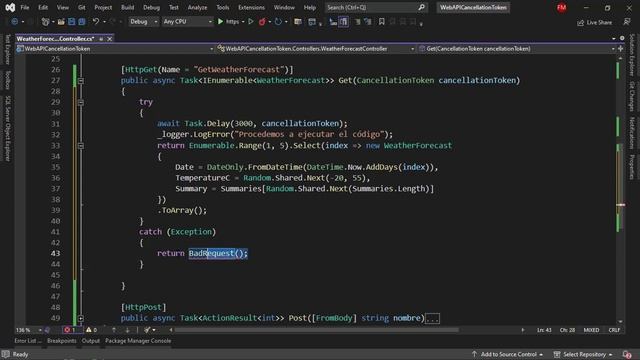Click the FM account avatar
Image resolution: width=640 pixels, height=360 pixels.
click(x=562, y=7)
